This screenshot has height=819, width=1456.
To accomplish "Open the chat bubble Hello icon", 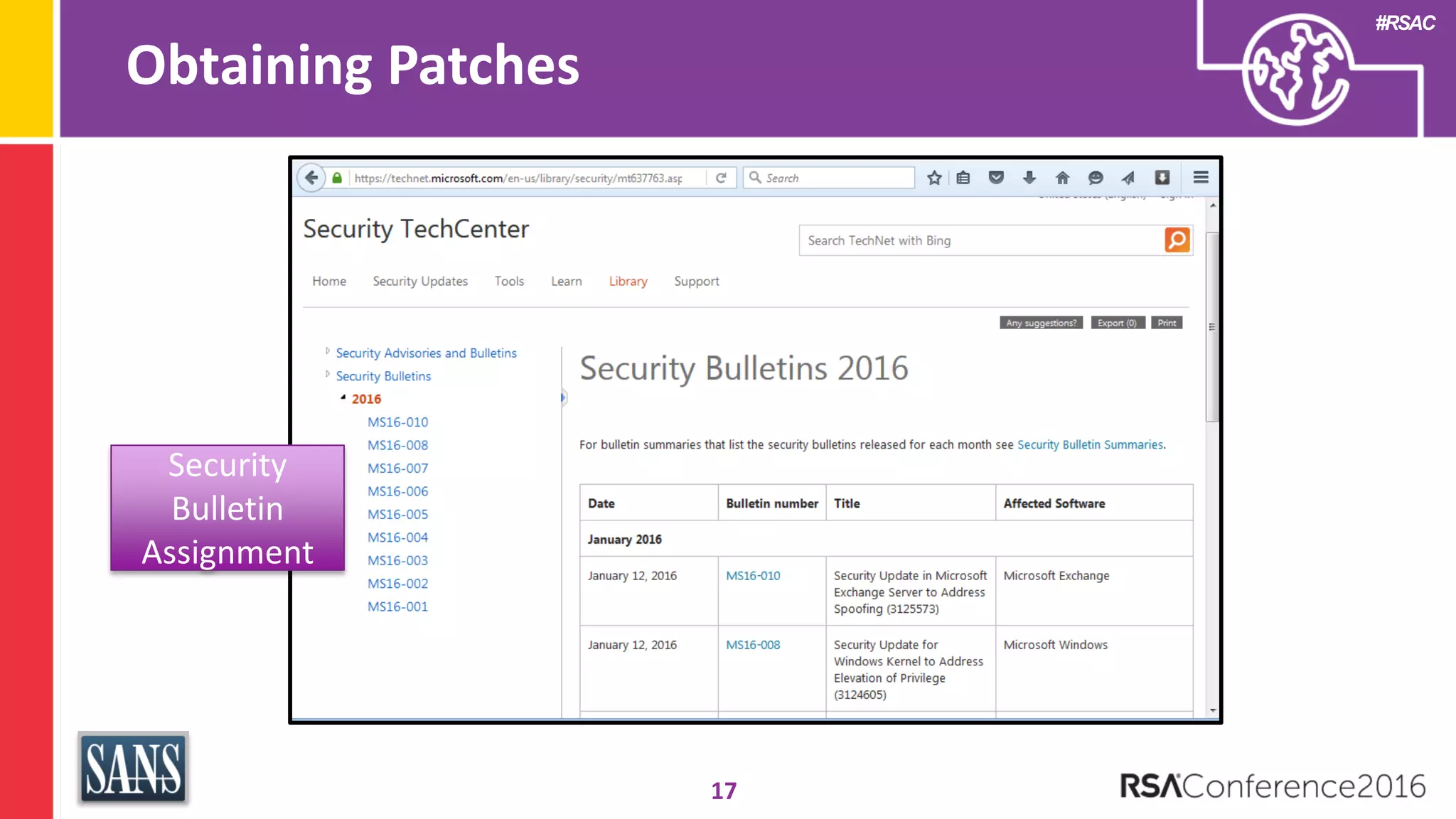I will coord(1096,178).
